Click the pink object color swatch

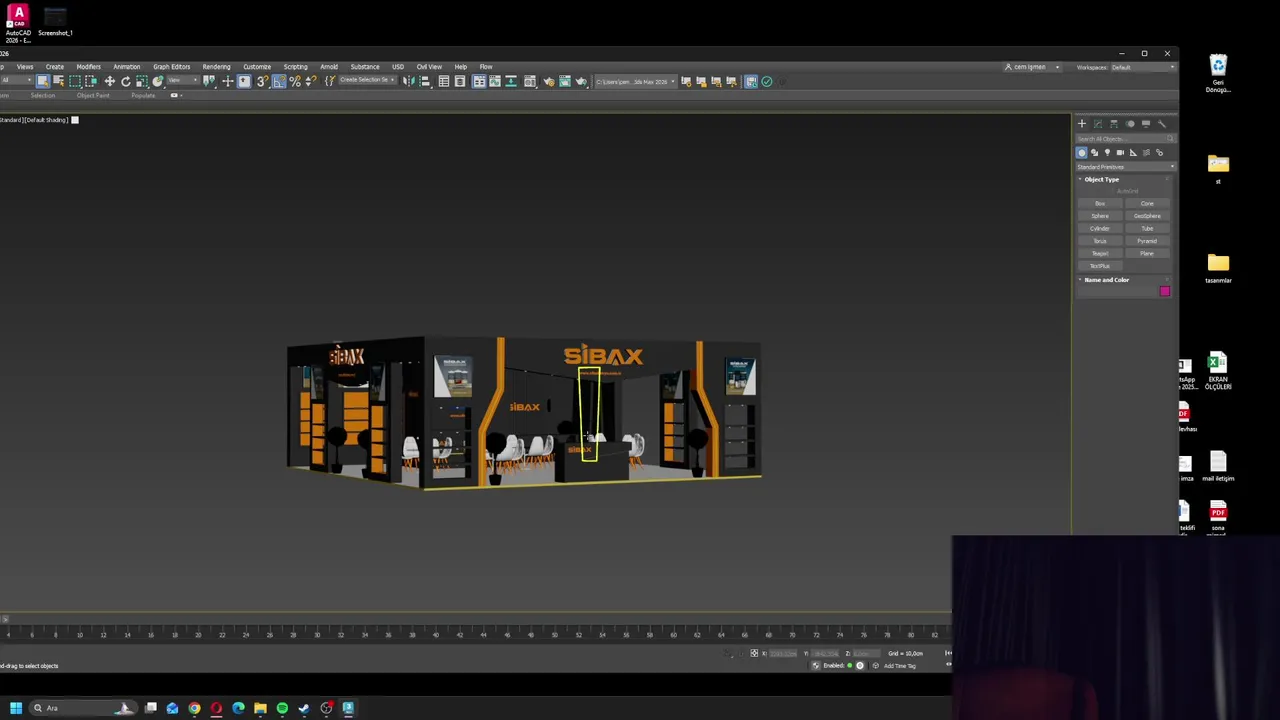[x=1164, y=291]
